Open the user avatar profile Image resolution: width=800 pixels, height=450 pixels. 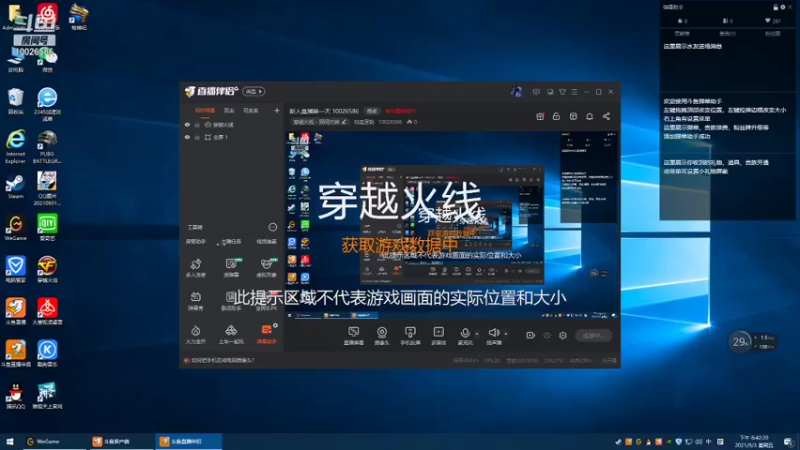point(516,91)
